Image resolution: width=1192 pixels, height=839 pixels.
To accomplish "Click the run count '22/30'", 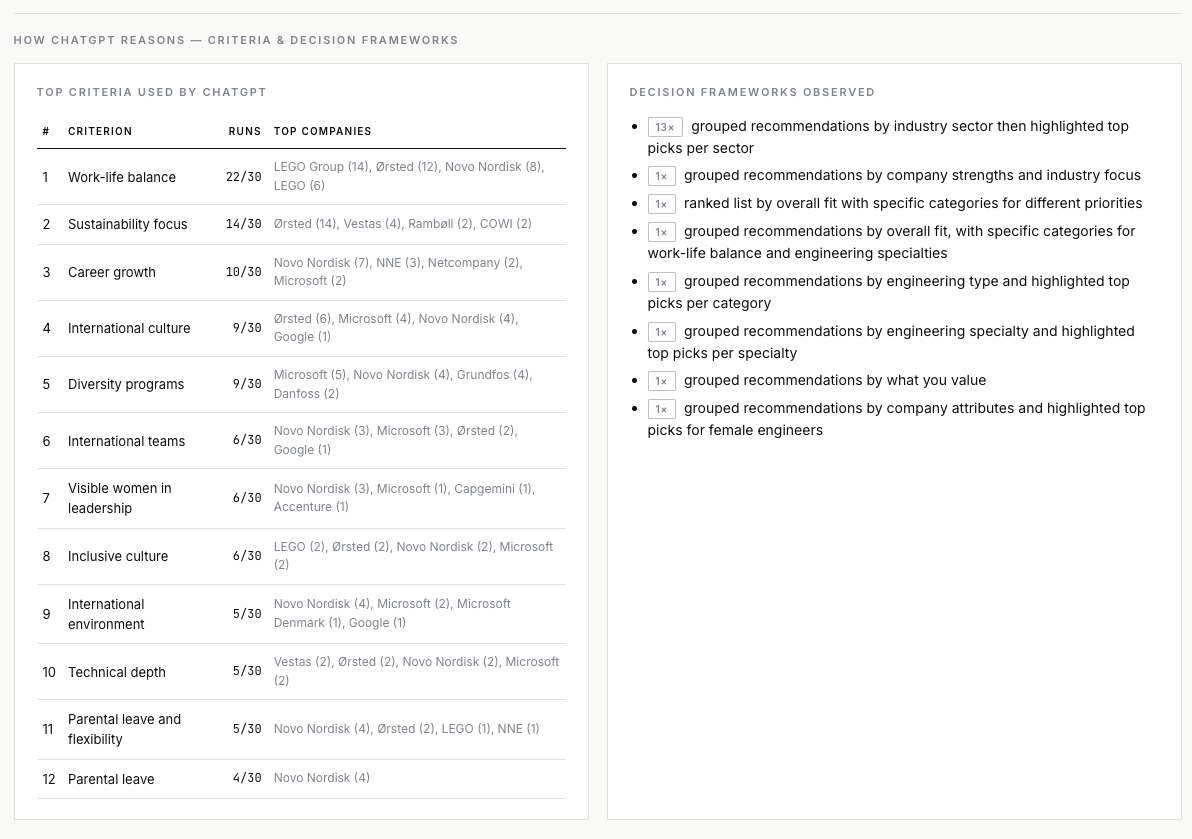I will point(243,177).
